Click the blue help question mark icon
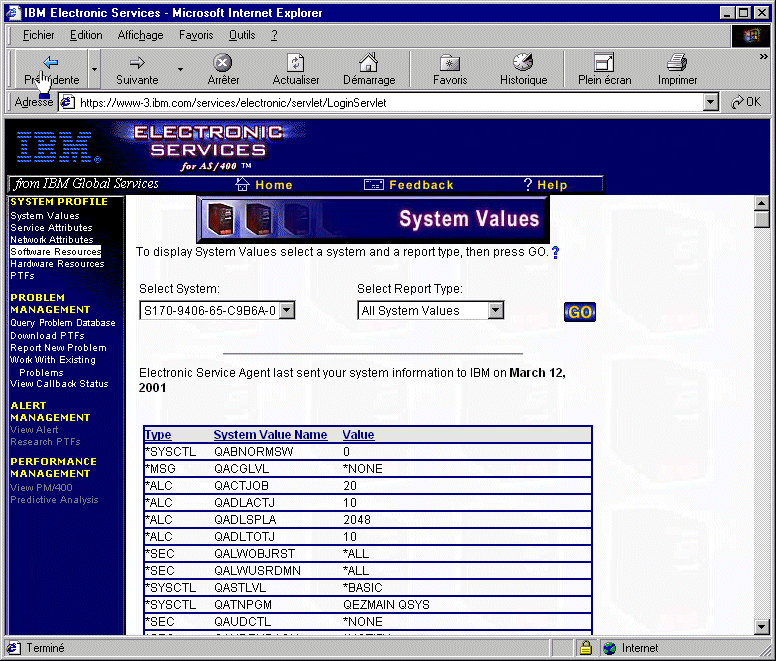The height and width of the screenshot is (661, 776). coord(555,252)
